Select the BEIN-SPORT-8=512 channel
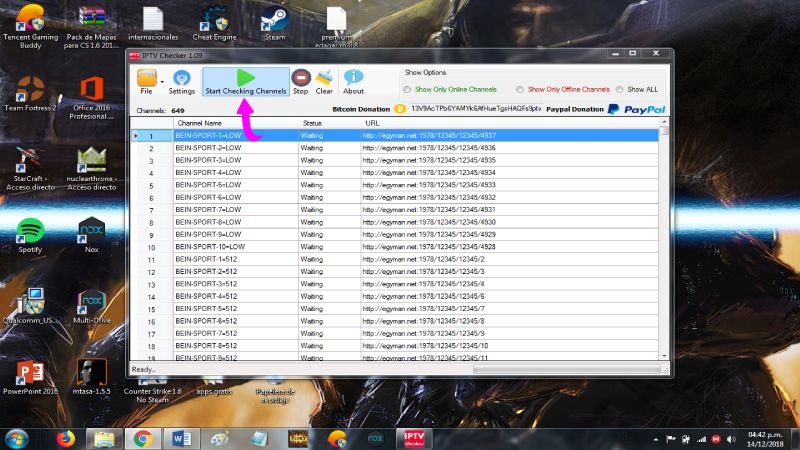Viewport: 800px width, 450px height. [206, 345]
